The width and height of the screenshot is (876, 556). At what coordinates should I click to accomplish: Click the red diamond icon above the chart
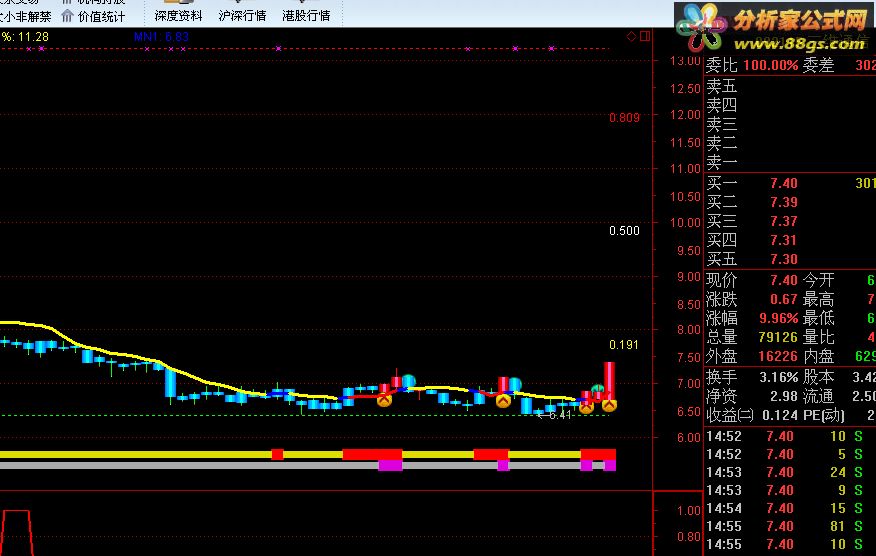point(631,36)
